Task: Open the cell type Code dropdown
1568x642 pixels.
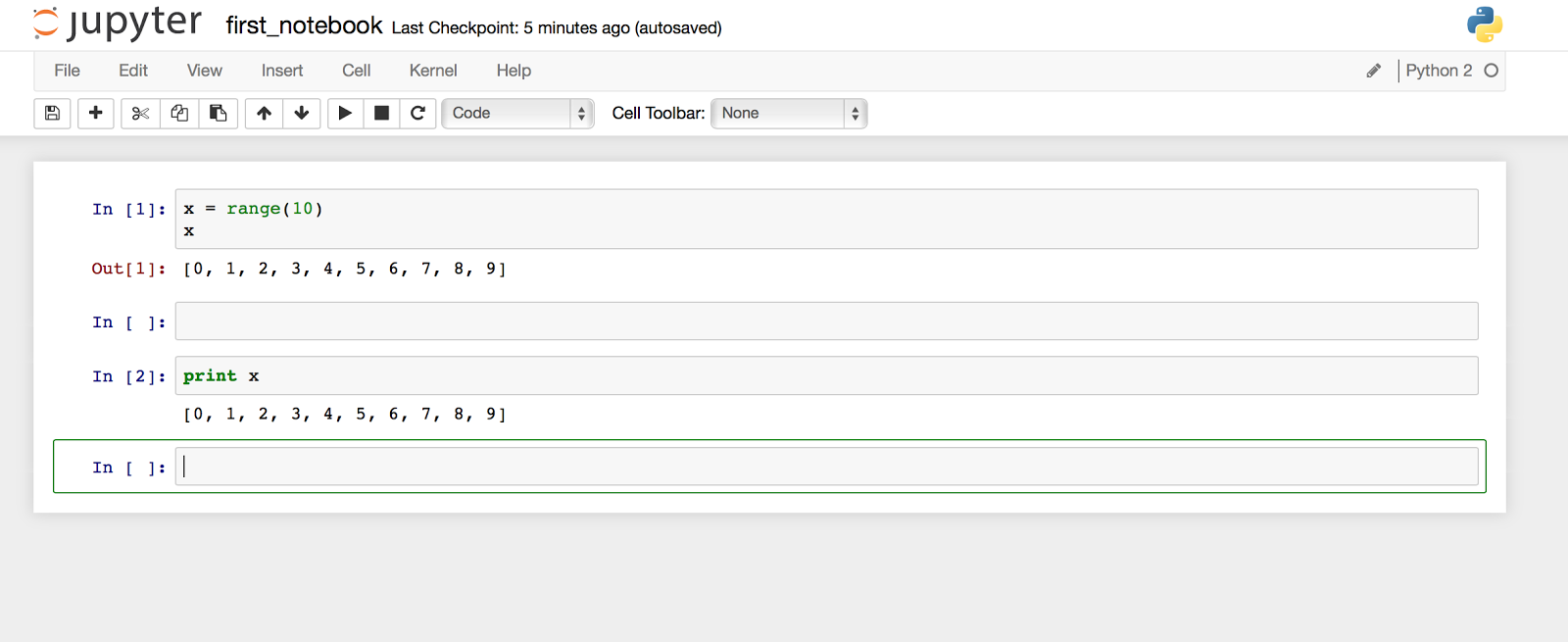Action: click(517, 113)
